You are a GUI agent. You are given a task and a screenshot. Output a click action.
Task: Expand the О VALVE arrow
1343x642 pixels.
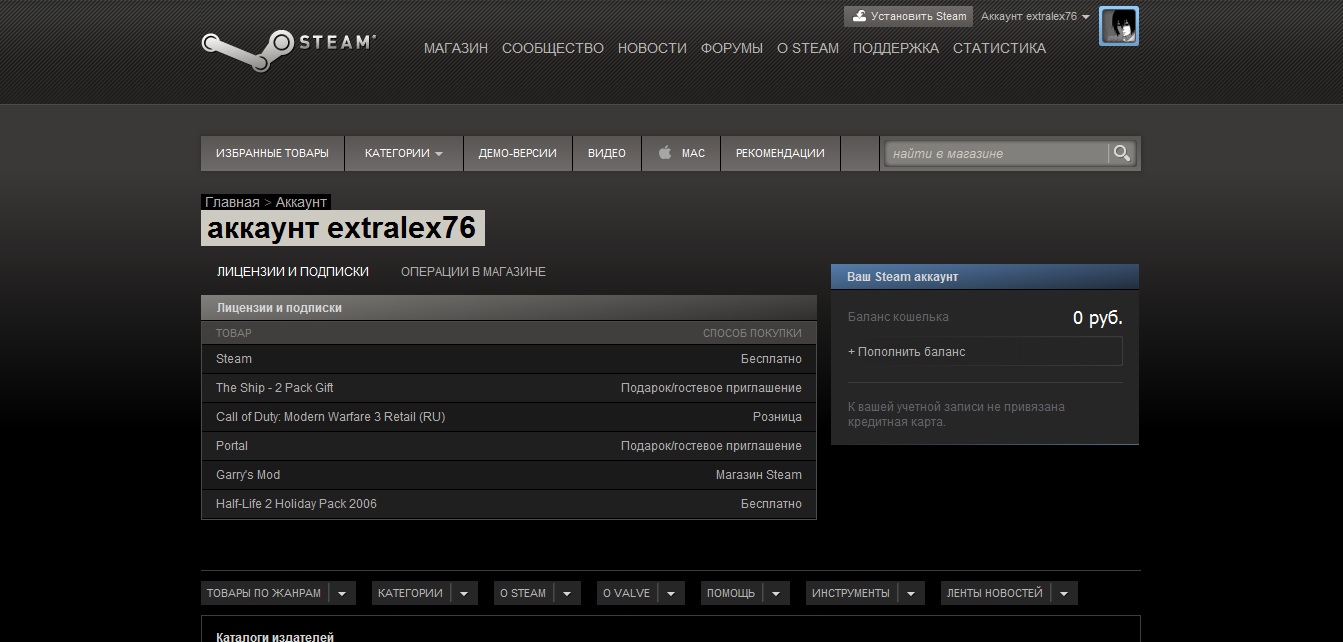point(671,593)
